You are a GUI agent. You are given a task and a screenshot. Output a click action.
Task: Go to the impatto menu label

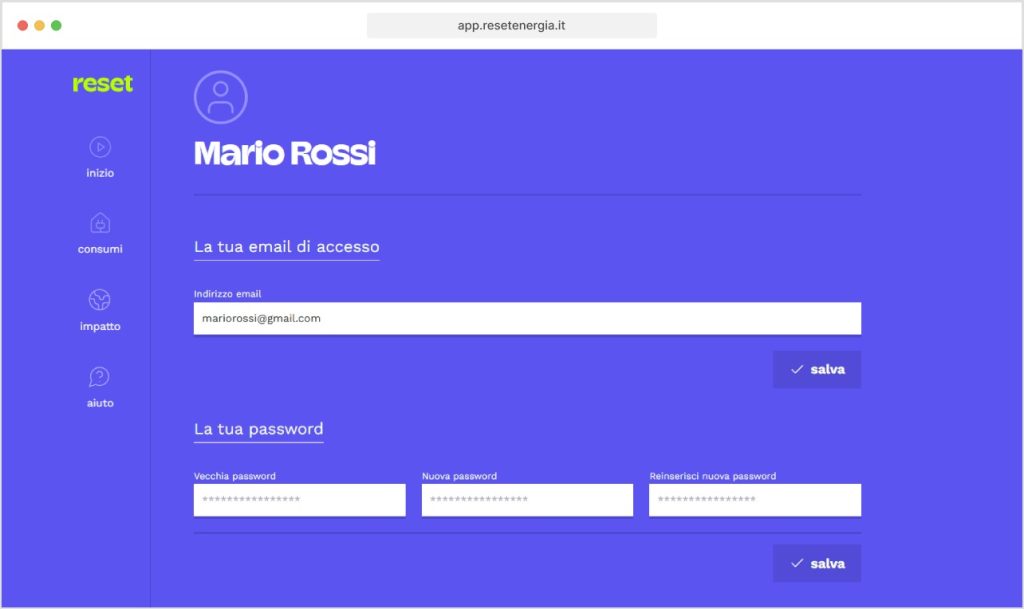click(x=100, y=326)
